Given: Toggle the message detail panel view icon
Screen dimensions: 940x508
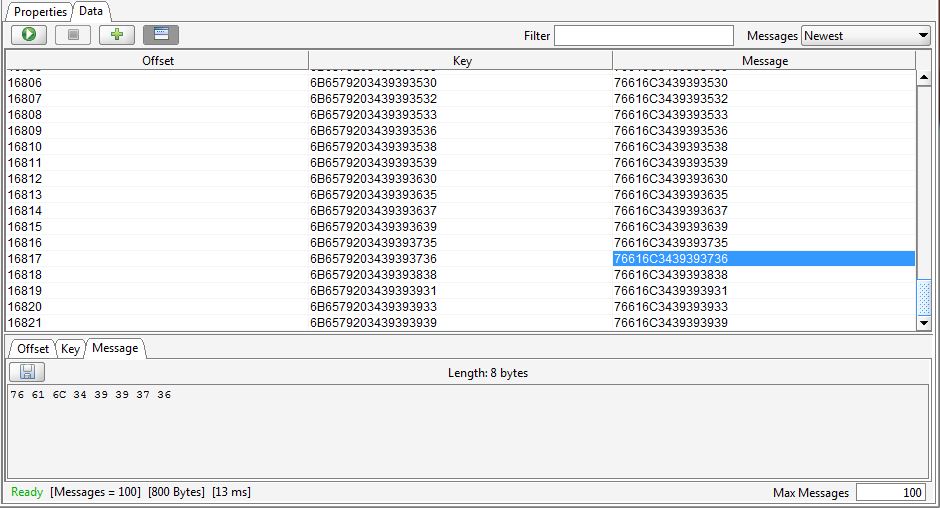Looking at the screenshot, I should [160, 35].
